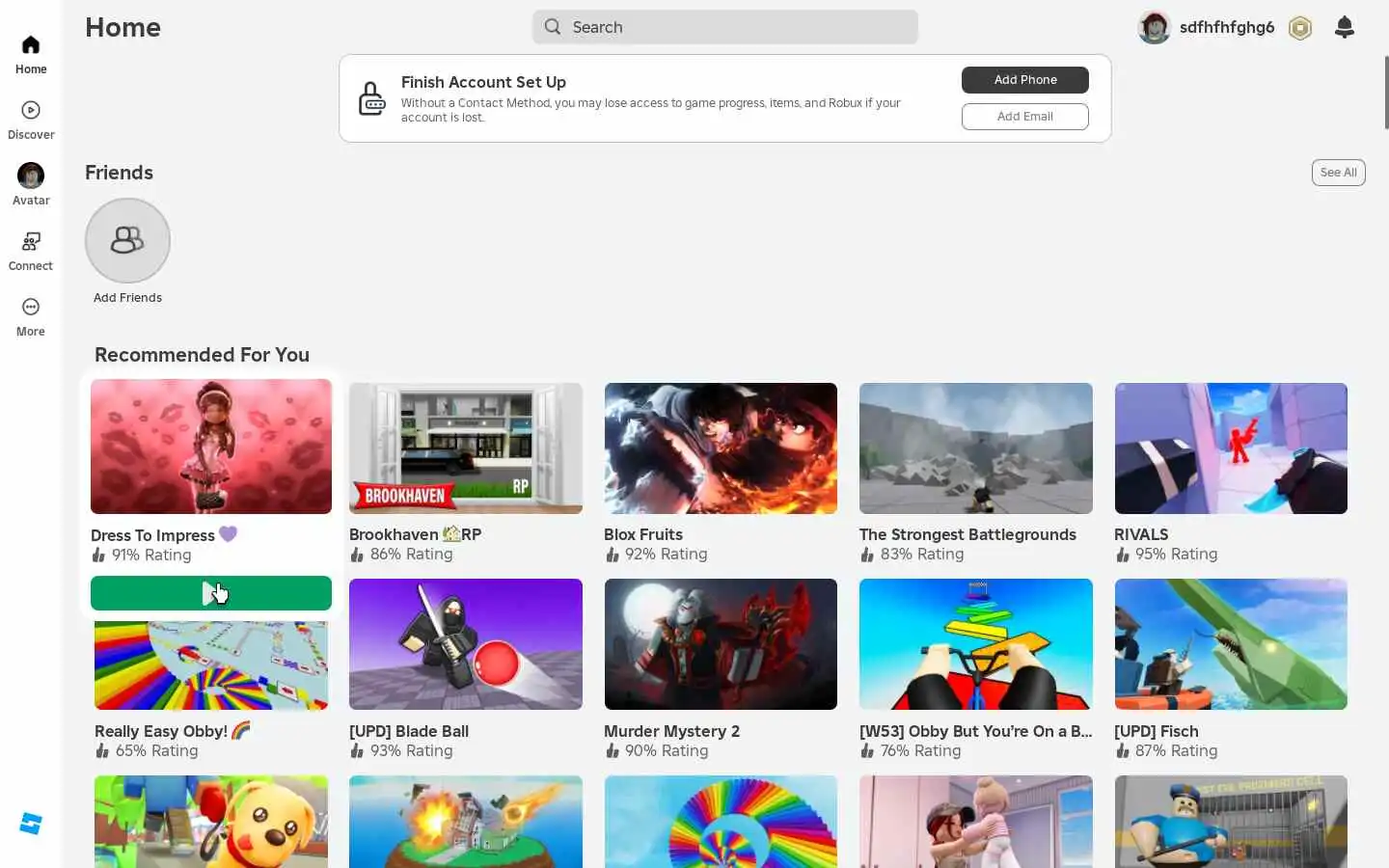Click the thumbs-up icon beside 83% Rating
The width and height of the screenshot is (1389, 868).
pyautogui.click(x=867, y=554)
